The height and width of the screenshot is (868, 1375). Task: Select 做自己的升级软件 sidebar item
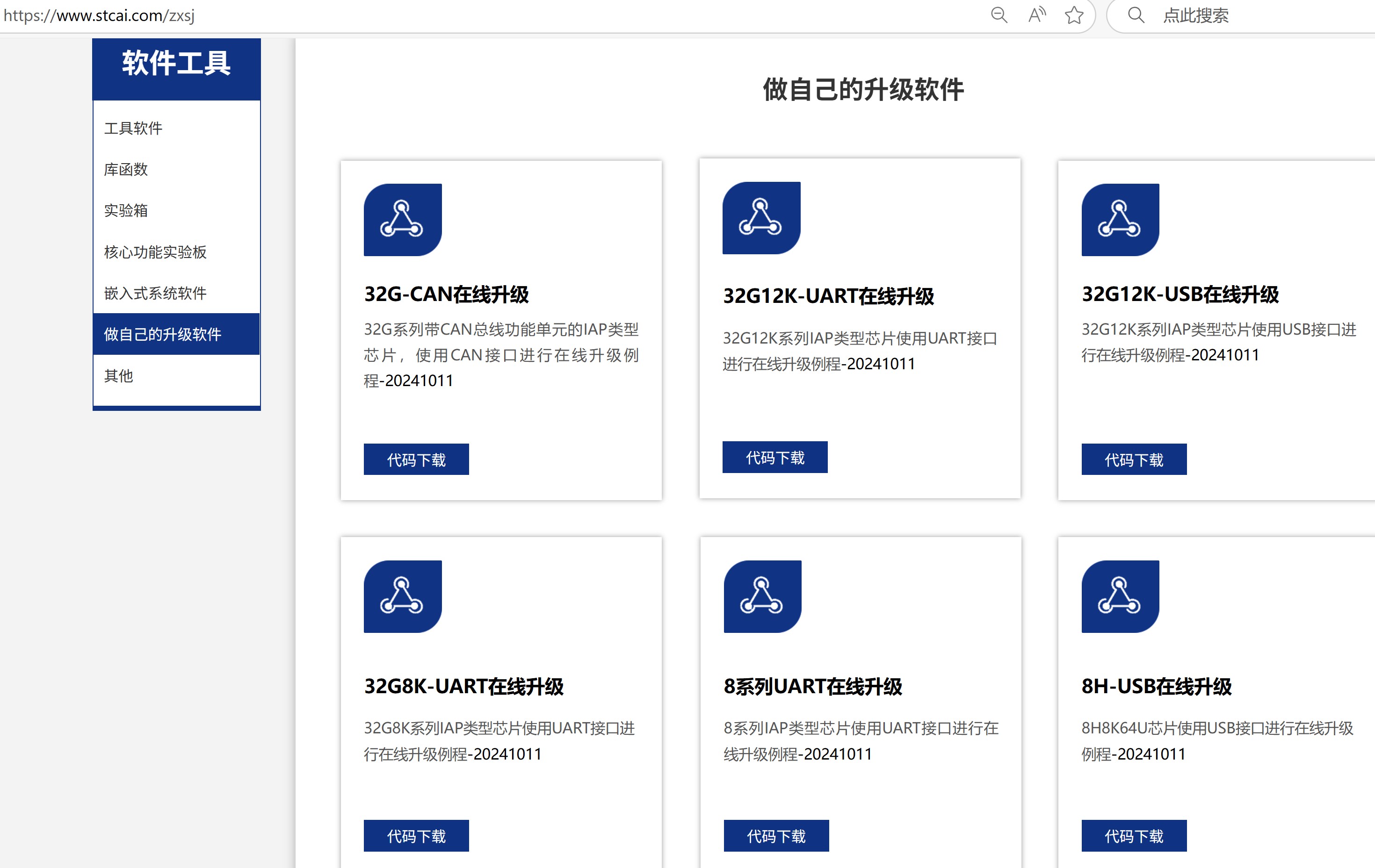(176, 334)
